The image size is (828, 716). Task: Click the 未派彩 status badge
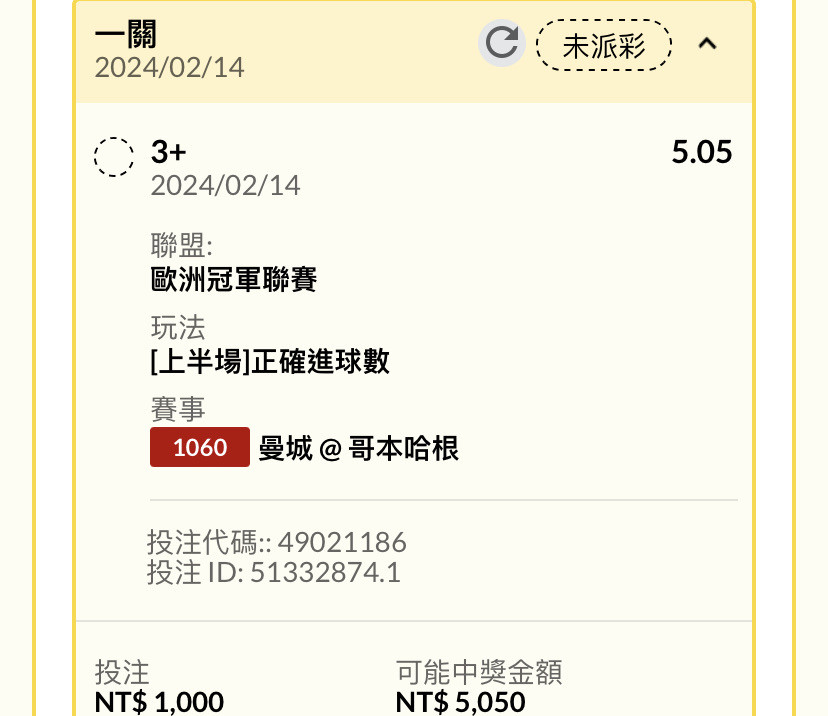(604, 45)
